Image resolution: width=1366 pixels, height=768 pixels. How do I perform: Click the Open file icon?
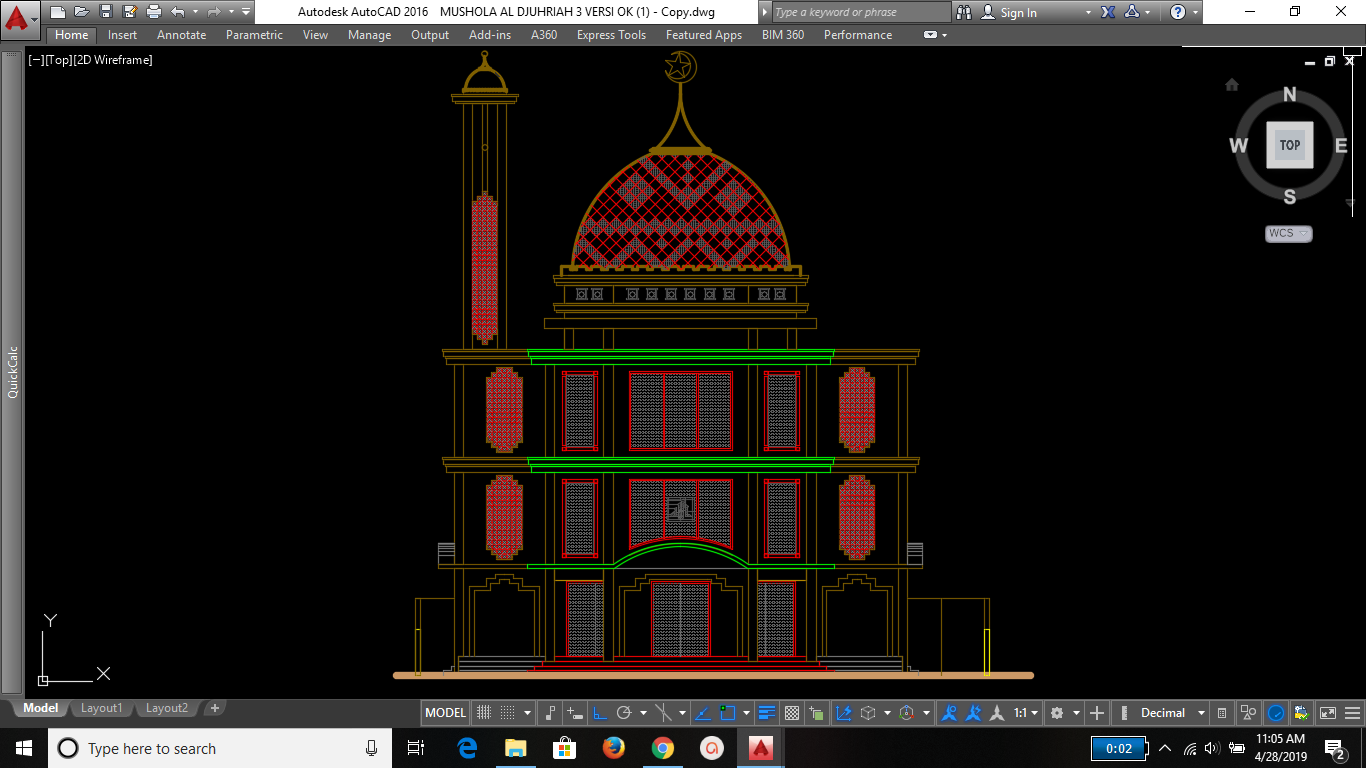pos(81,12)
